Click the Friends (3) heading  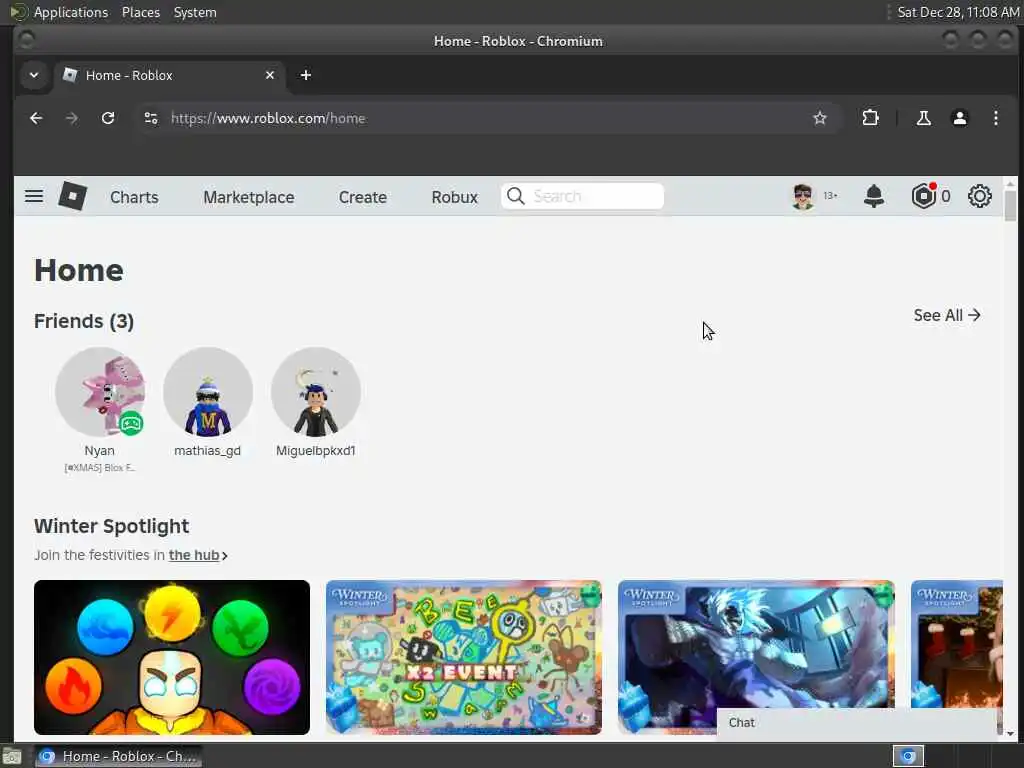(x=84, y=321)
